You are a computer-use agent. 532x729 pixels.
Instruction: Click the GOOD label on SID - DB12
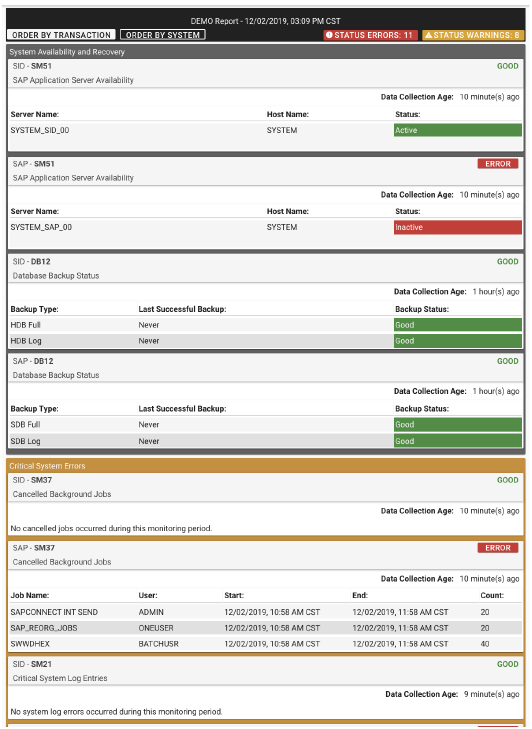pos(507,262)
